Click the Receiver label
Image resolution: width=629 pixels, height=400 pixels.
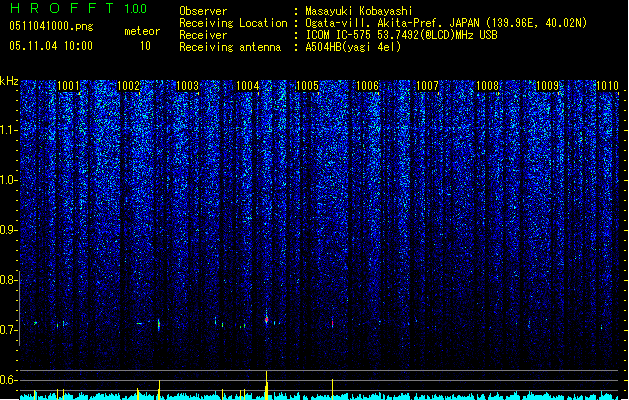pos(203,35)
